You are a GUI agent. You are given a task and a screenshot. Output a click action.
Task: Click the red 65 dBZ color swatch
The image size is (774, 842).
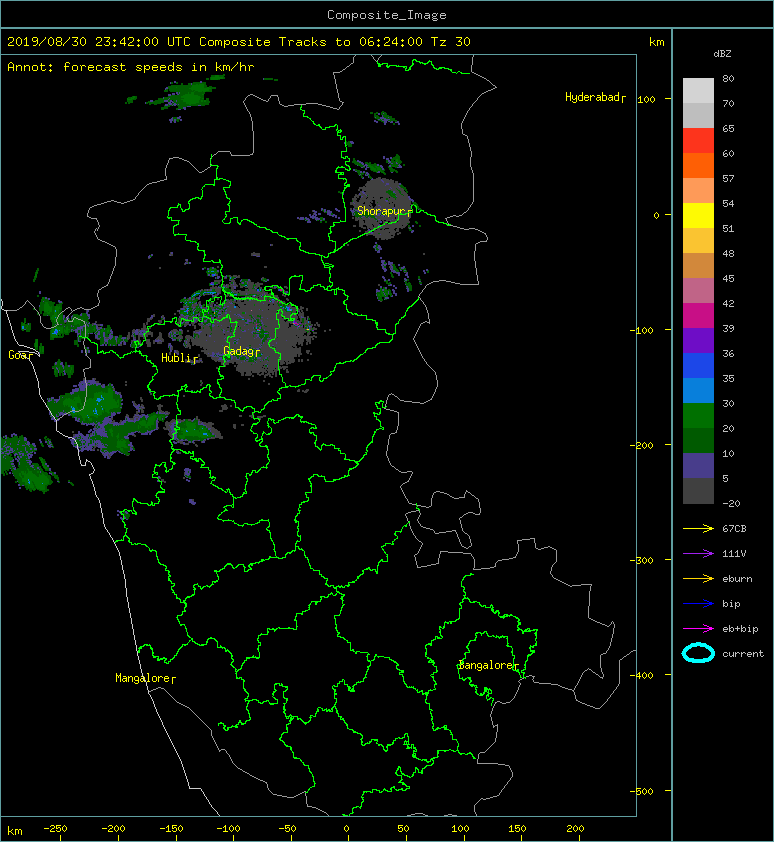click(x=698, y=141)
